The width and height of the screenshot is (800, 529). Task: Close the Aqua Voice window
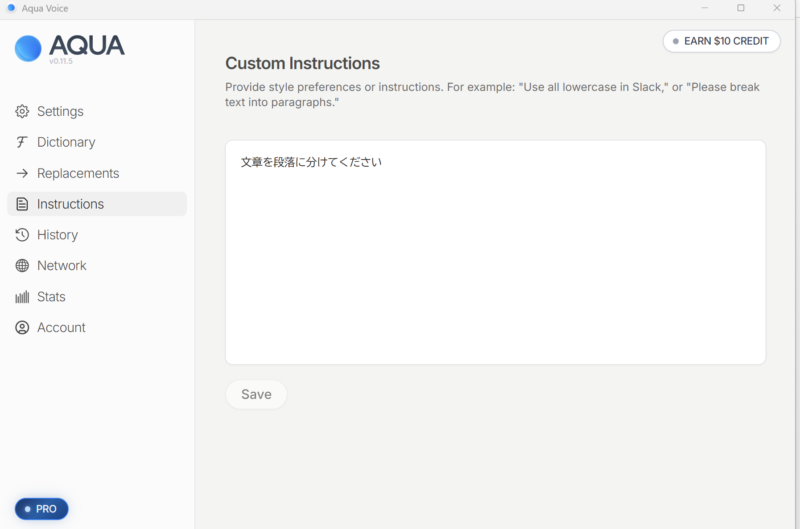(777, 8)
